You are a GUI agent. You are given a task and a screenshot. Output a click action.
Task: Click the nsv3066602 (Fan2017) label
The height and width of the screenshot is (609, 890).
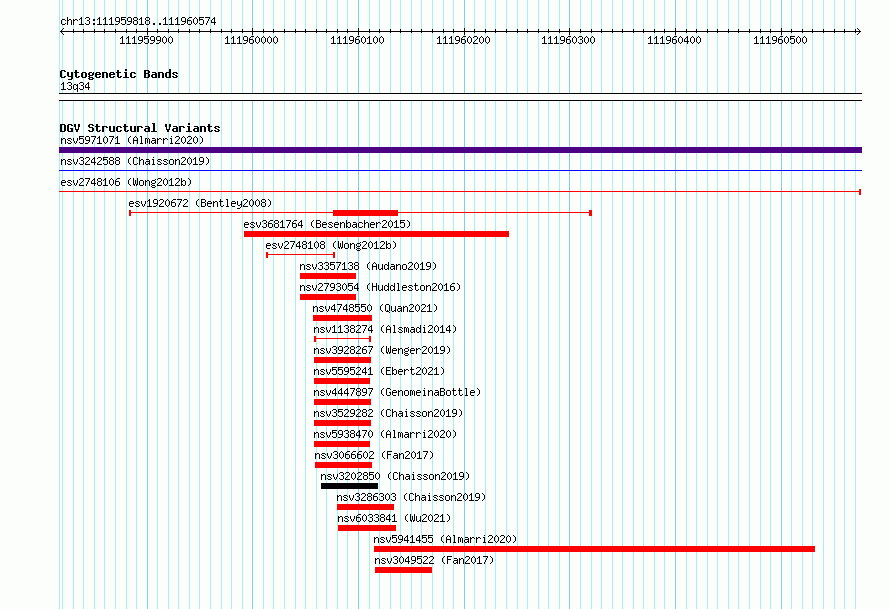(374, 455)
